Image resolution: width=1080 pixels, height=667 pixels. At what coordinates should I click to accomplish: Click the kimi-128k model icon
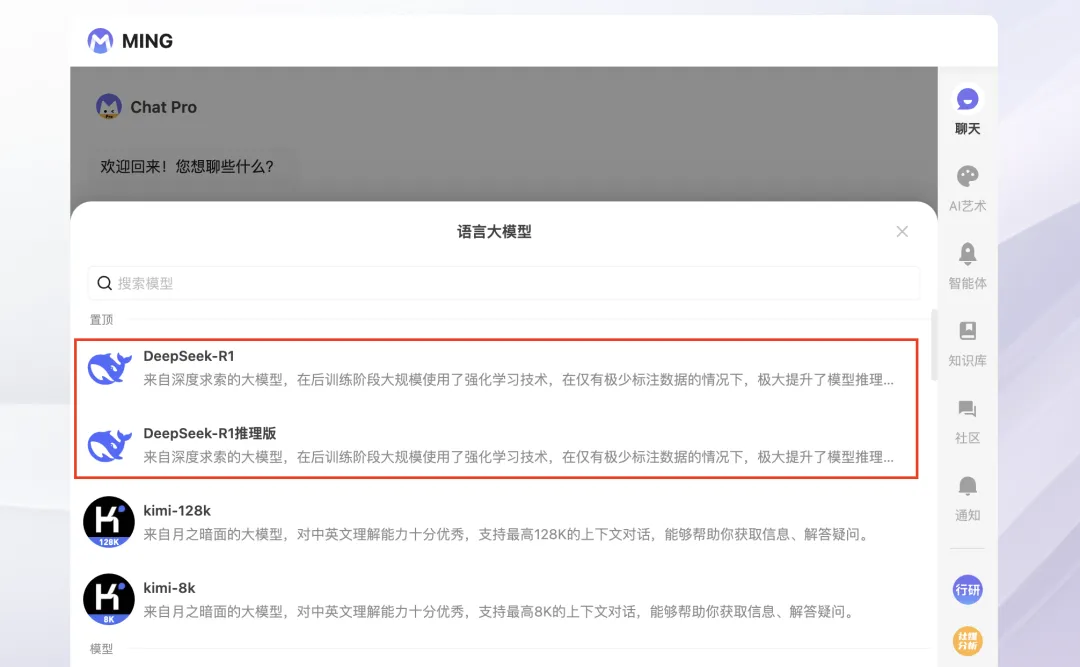108,521
